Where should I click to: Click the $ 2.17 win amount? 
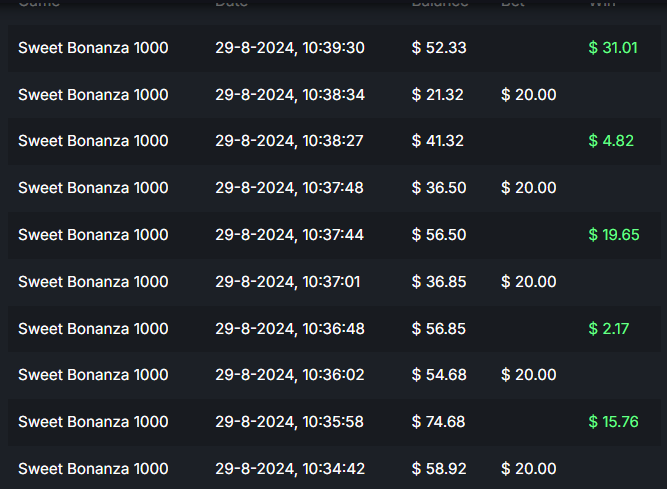point(609,328)
